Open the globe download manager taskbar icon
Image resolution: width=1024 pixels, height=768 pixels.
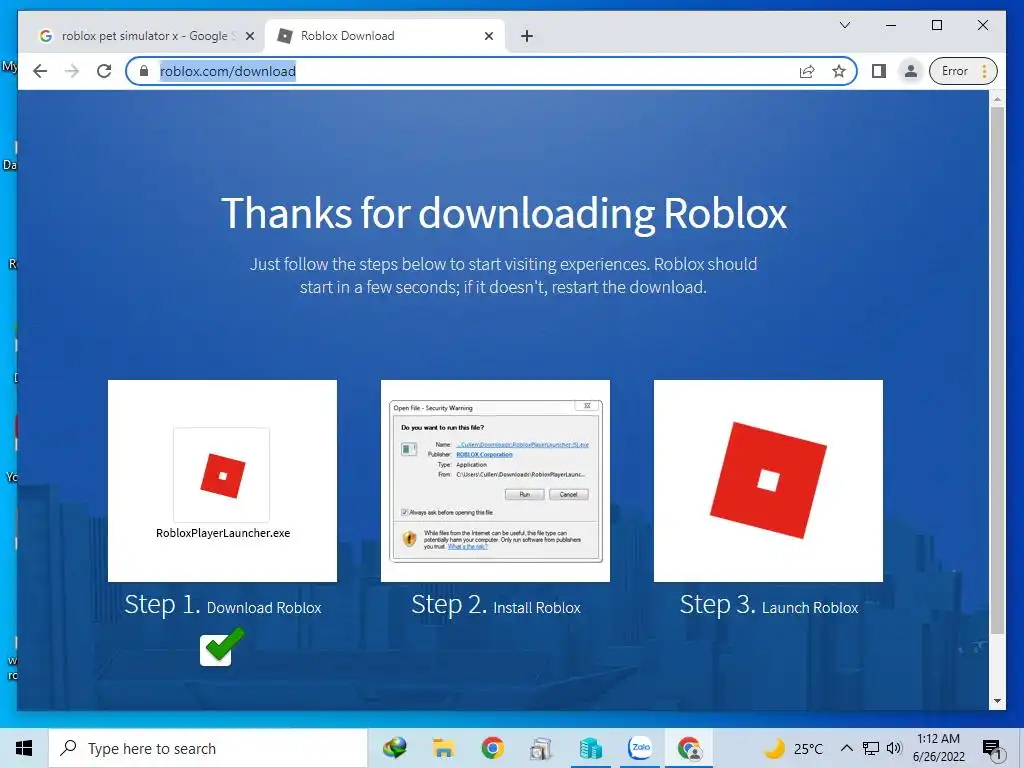point(394,748)
